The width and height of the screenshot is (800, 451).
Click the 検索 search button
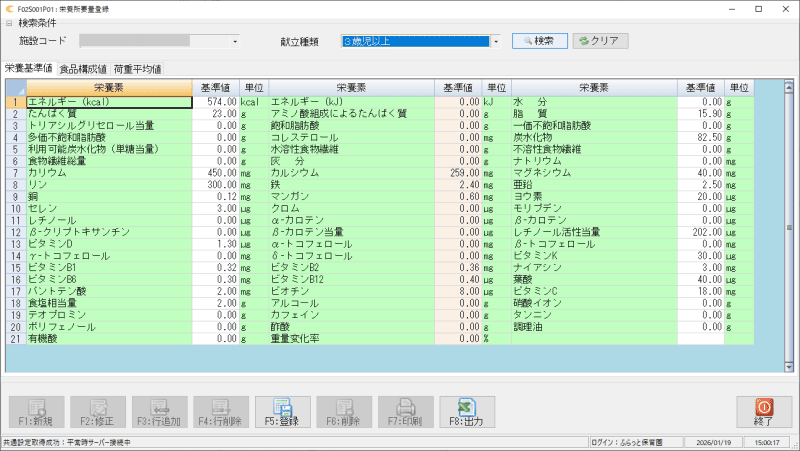point(540,41)
